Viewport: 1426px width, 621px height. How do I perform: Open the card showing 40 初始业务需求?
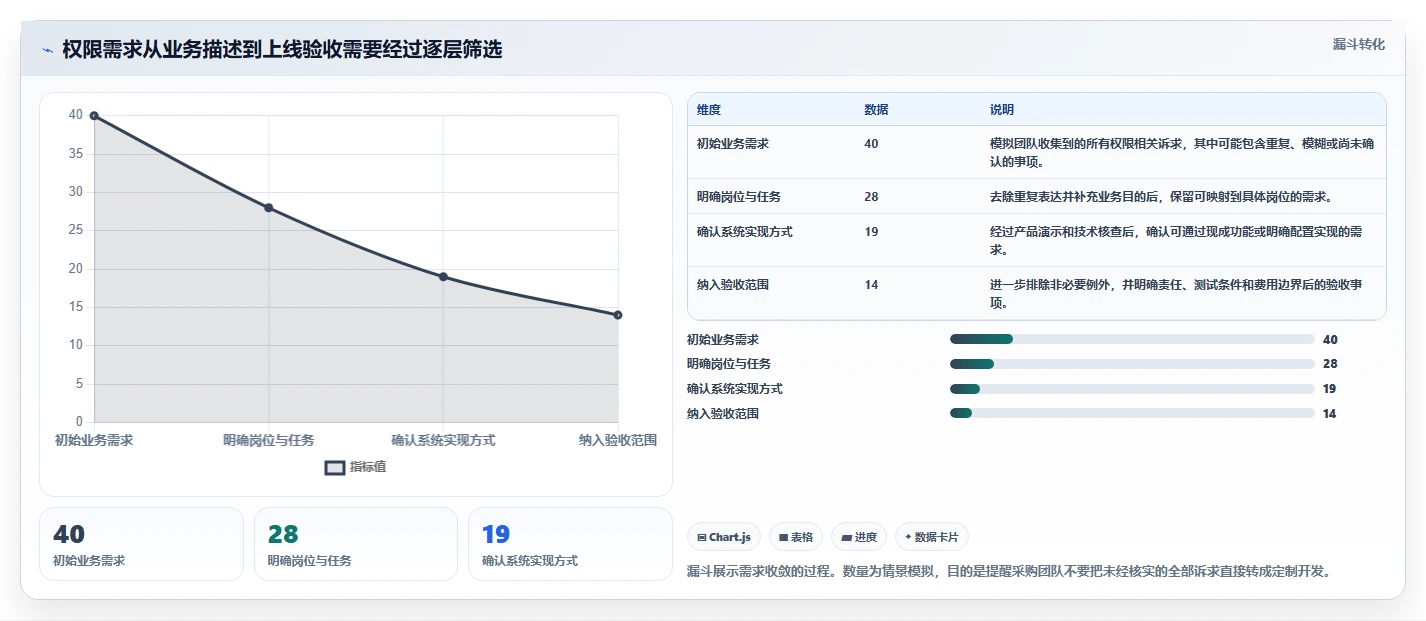point(141,544)
